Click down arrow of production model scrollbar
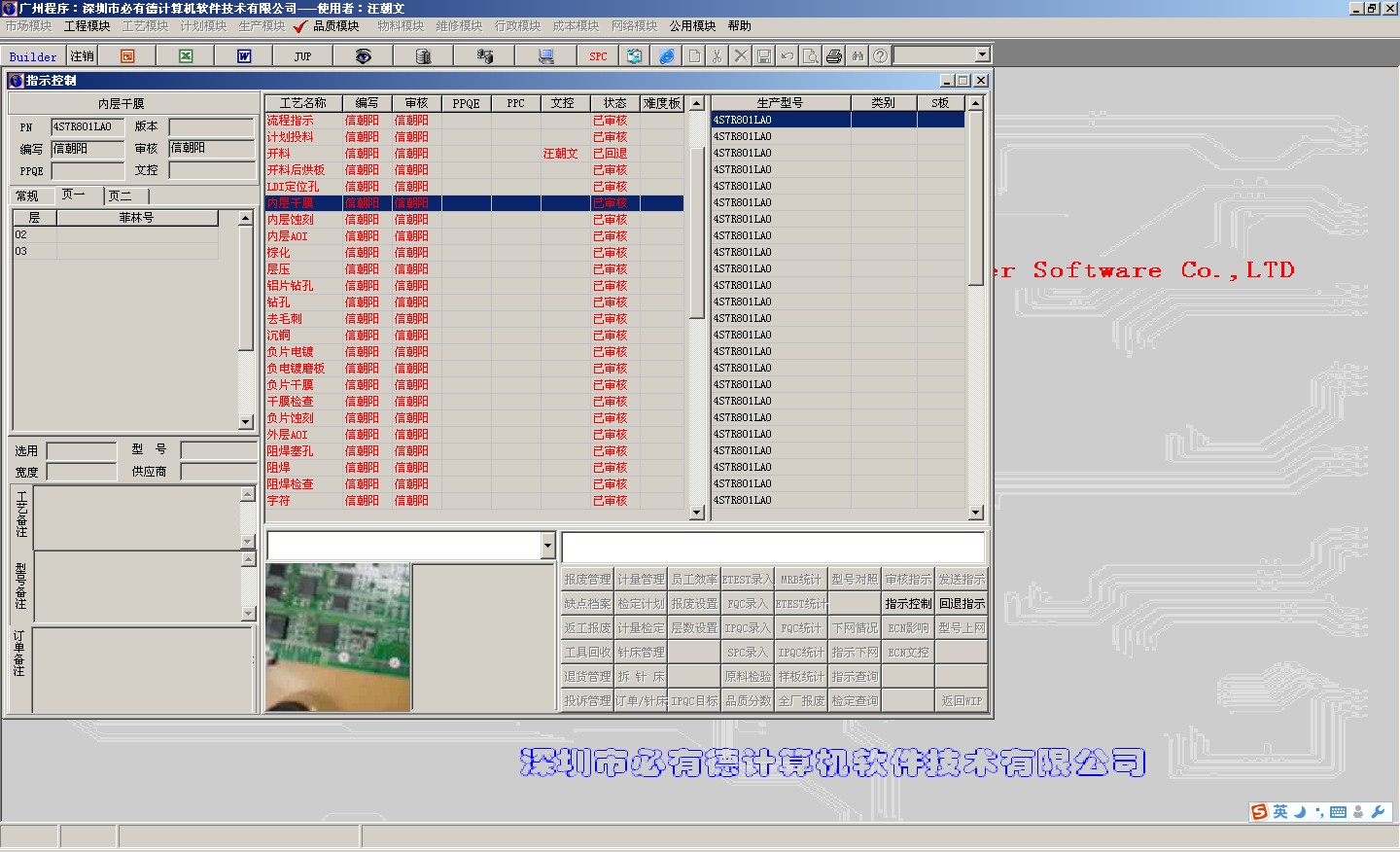 (975, 513)
